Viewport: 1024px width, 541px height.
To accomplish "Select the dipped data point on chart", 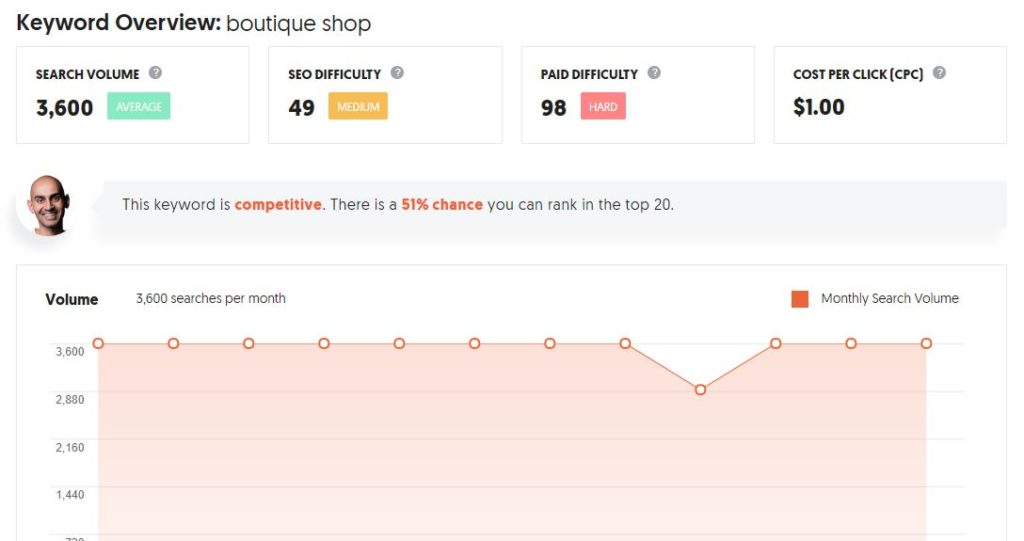I will click(x=700, y=389).
